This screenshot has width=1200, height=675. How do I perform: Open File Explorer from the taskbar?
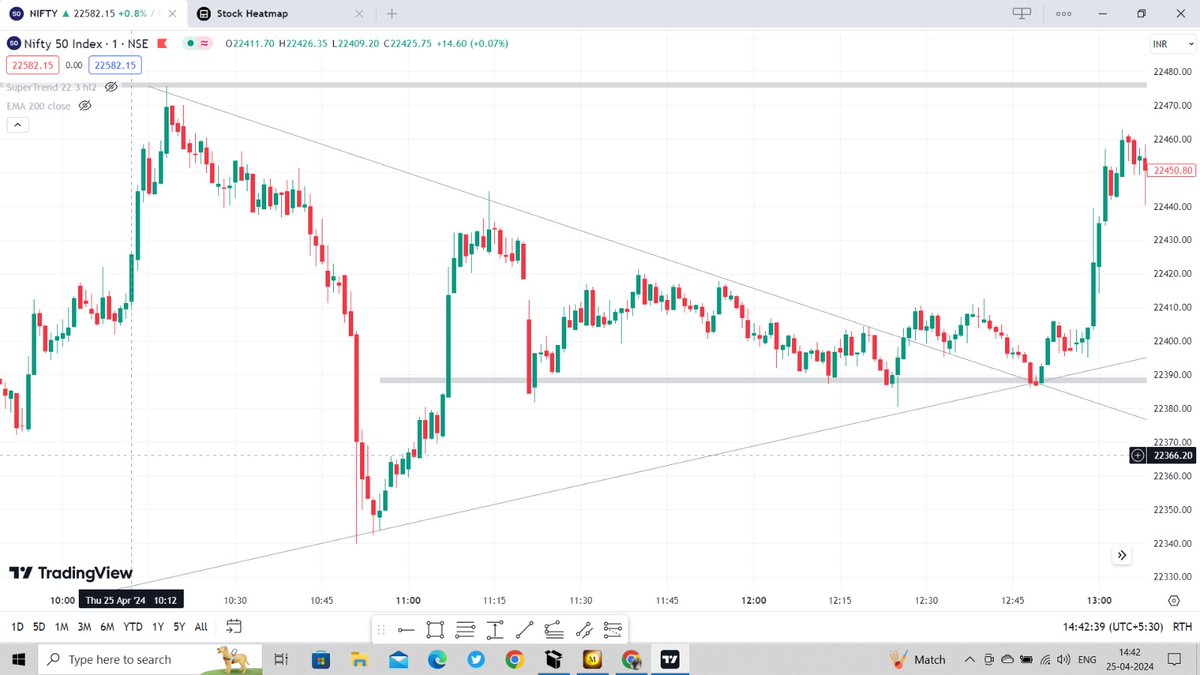click(x=360, y=660)
